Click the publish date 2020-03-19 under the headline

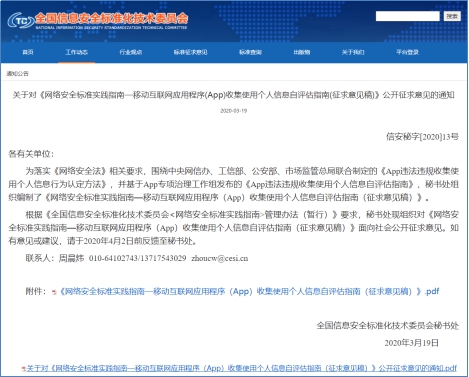tap(233, 111)
